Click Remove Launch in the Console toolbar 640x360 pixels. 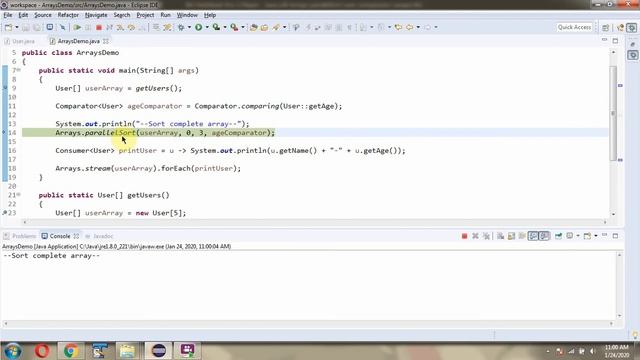(475, 236)
